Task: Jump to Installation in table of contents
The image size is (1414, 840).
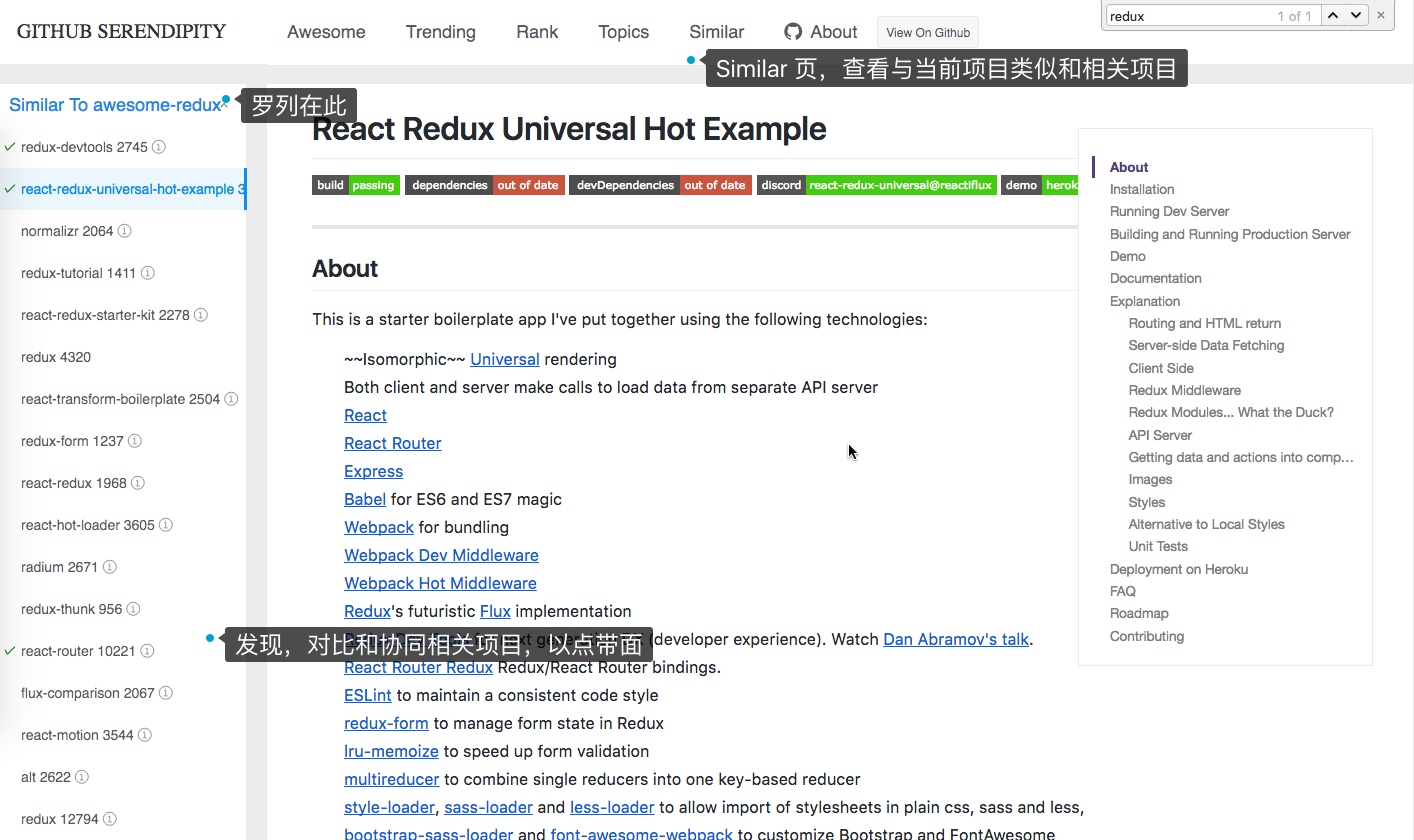Action: tap(1142, 189)
